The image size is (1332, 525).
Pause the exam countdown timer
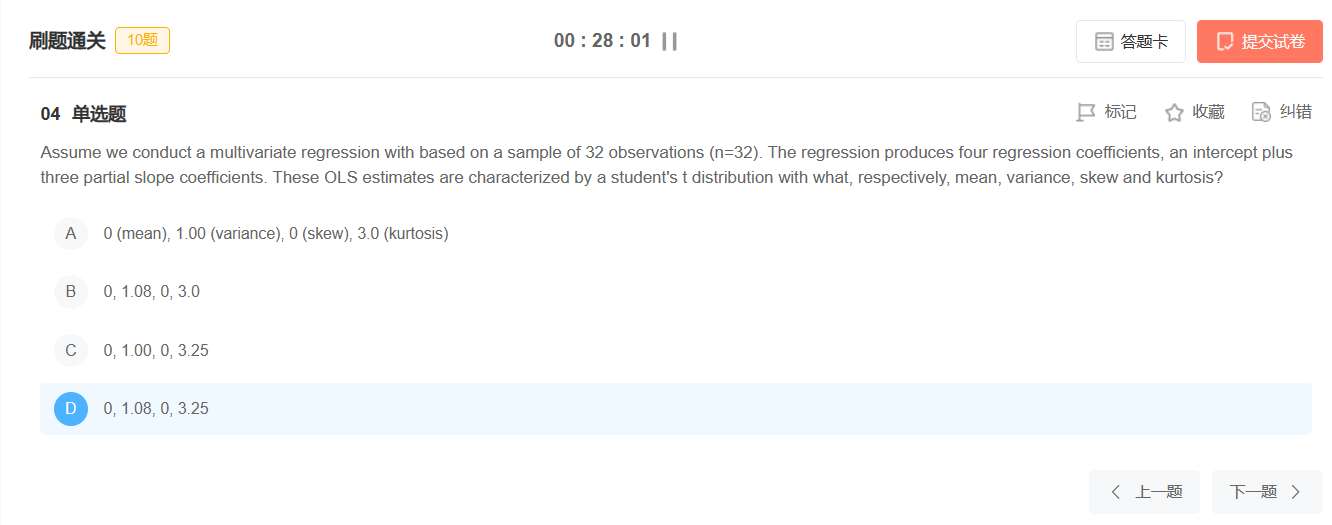(x=669, y=41)
